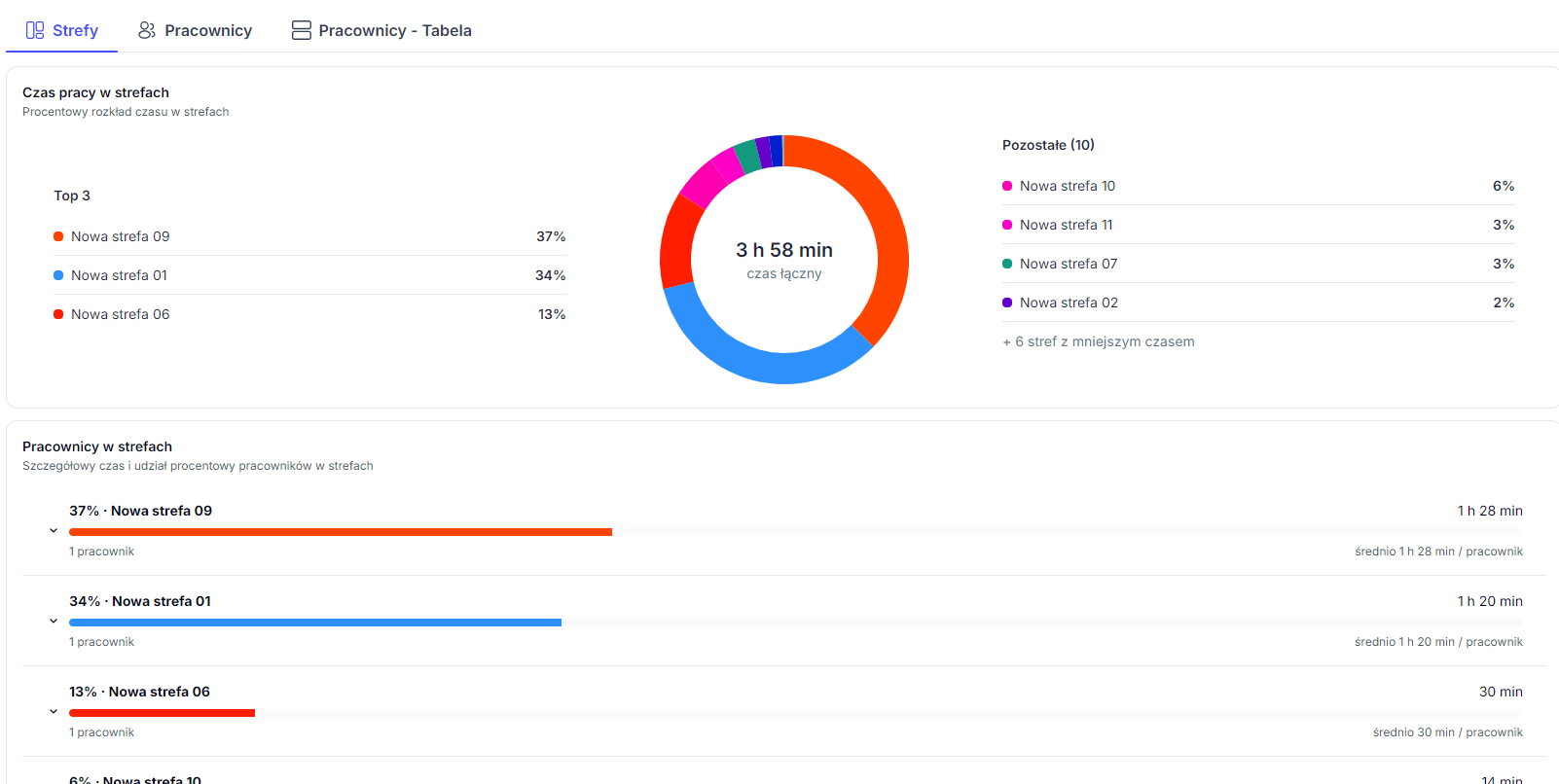Select Nowa strefa 09 in Top 3 list
The height and width of the screenshot is (784, 1559).
(x=309, y=236)
